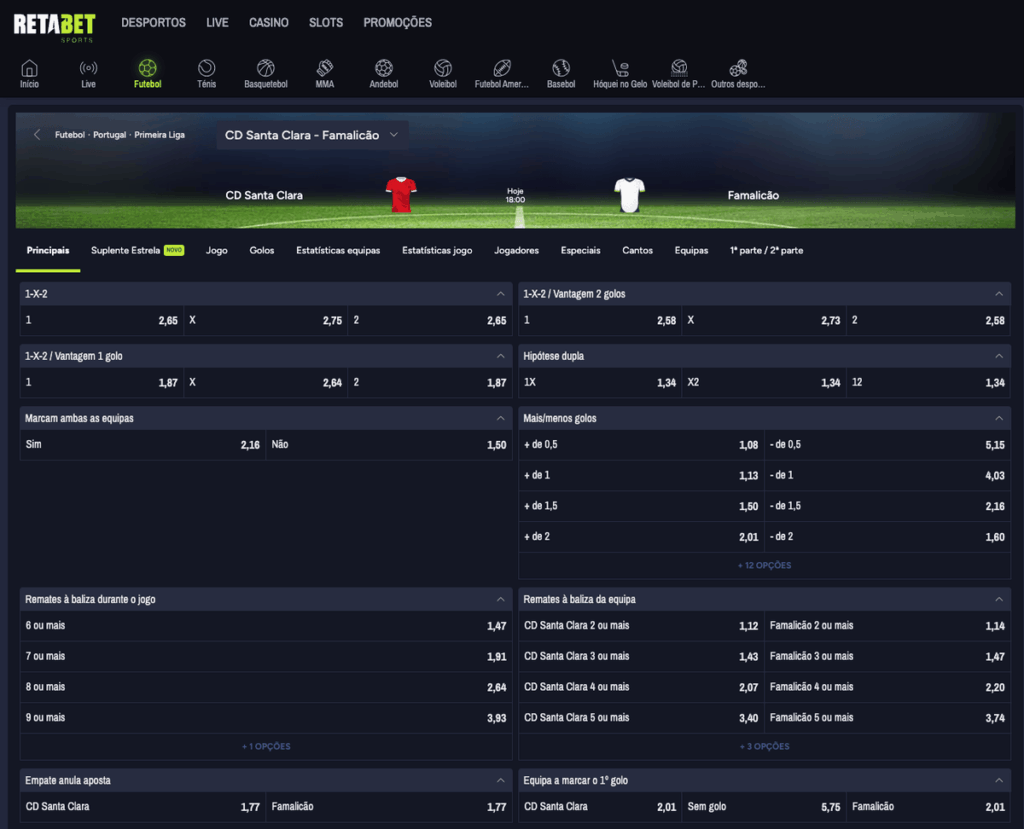
Task: Collapse Remates à baliza durante o jogo
Action: point(500,599)
